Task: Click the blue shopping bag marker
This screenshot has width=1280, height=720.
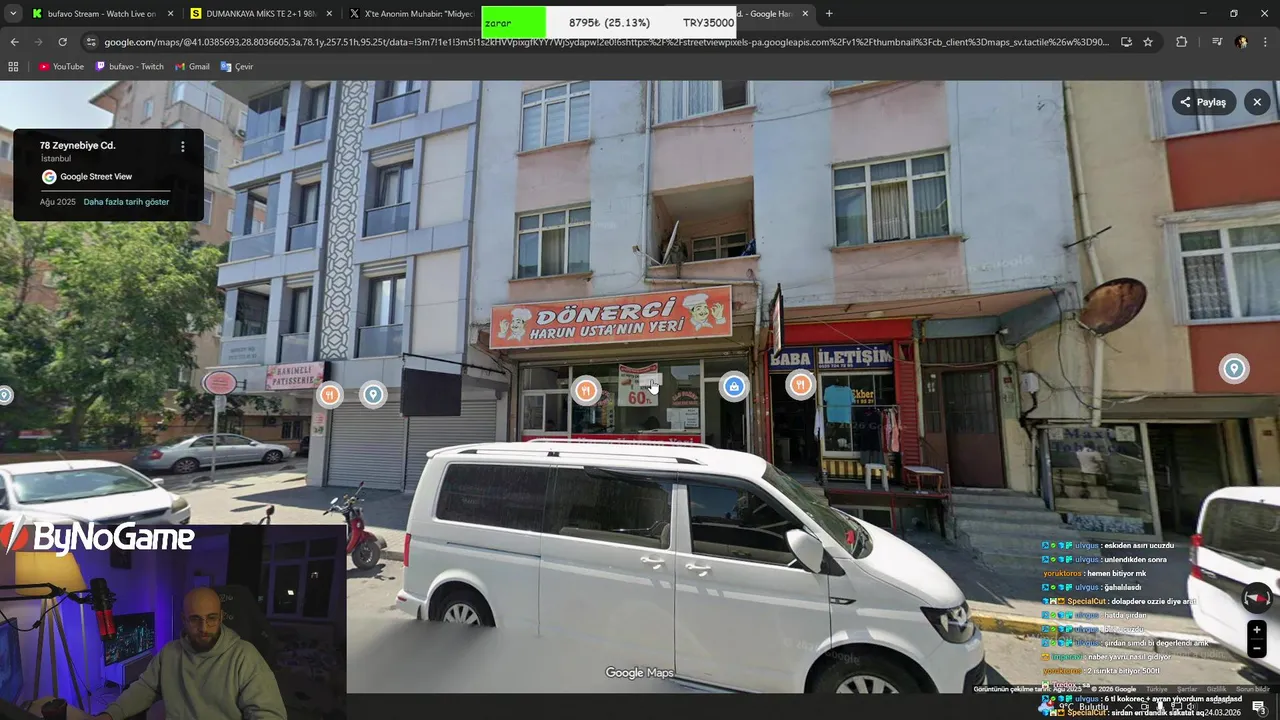Action: [x=734, y=387]
